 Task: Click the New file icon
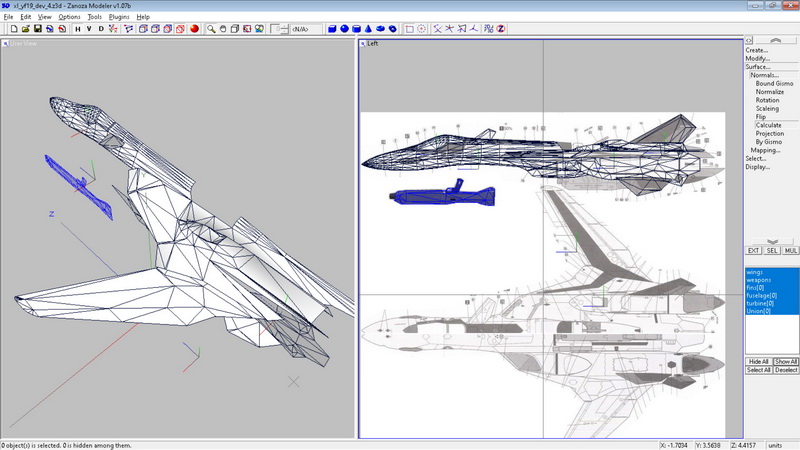point(13,29)
